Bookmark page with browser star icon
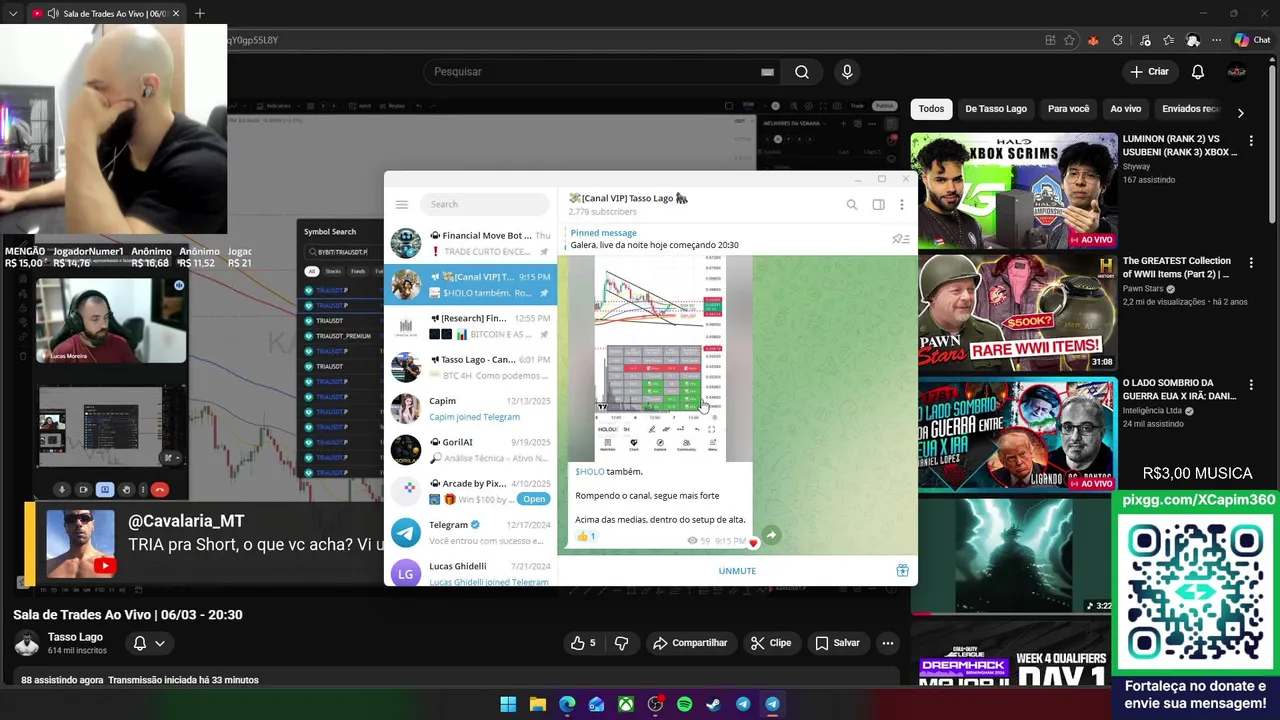This screenshot has height=720, width=1280. 1070,40
